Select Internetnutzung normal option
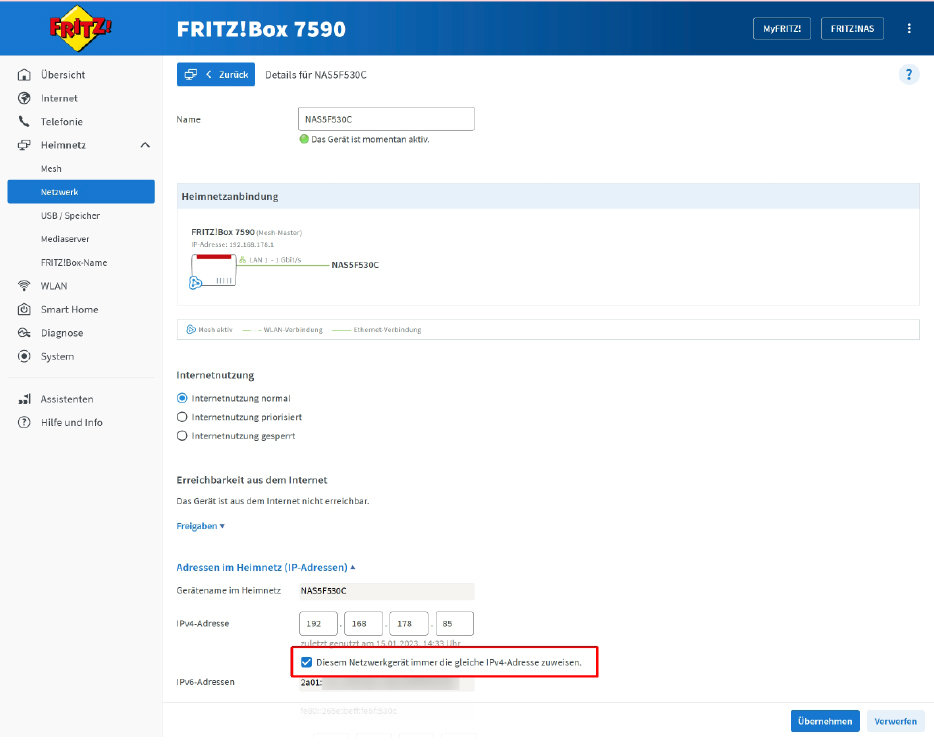The height and width of the screenshot is (747, 934). tap(182, 399)
